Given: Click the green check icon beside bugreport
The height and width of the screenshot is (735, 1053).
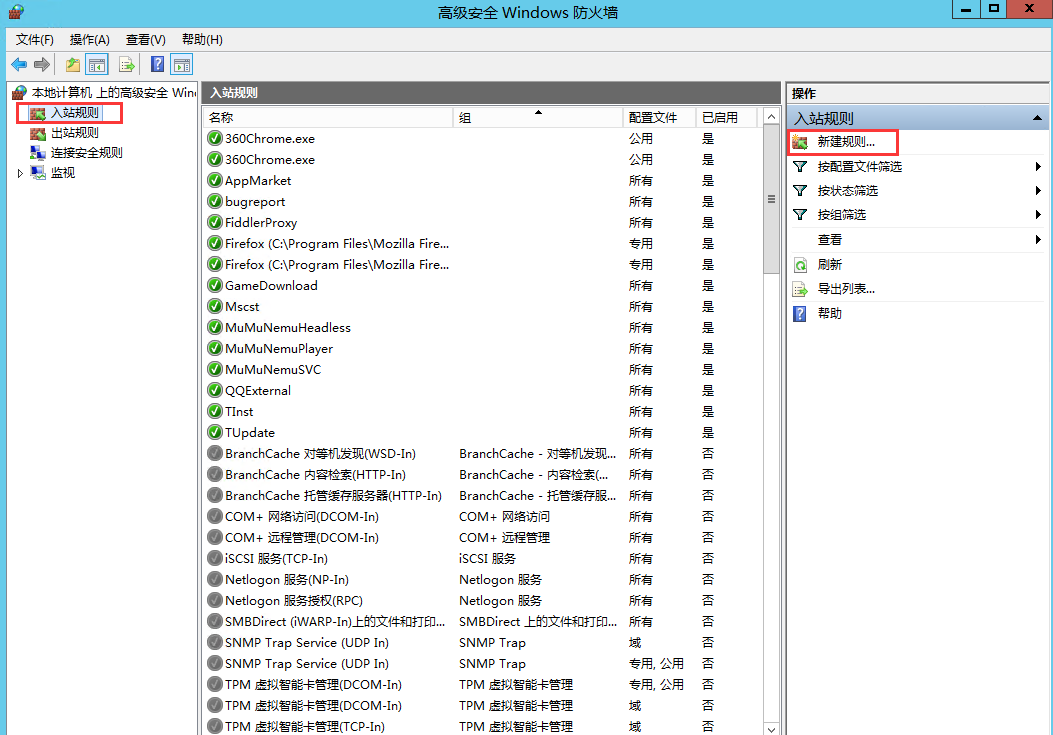Looking at the screenshot, I should (215, 202).
